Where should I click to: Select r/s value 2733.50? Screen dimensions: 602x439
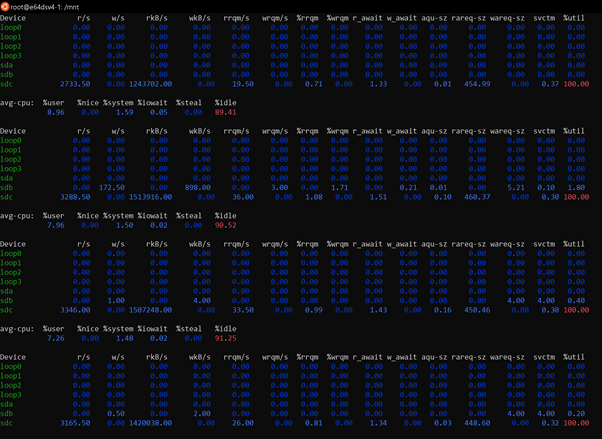pos(75,84)
